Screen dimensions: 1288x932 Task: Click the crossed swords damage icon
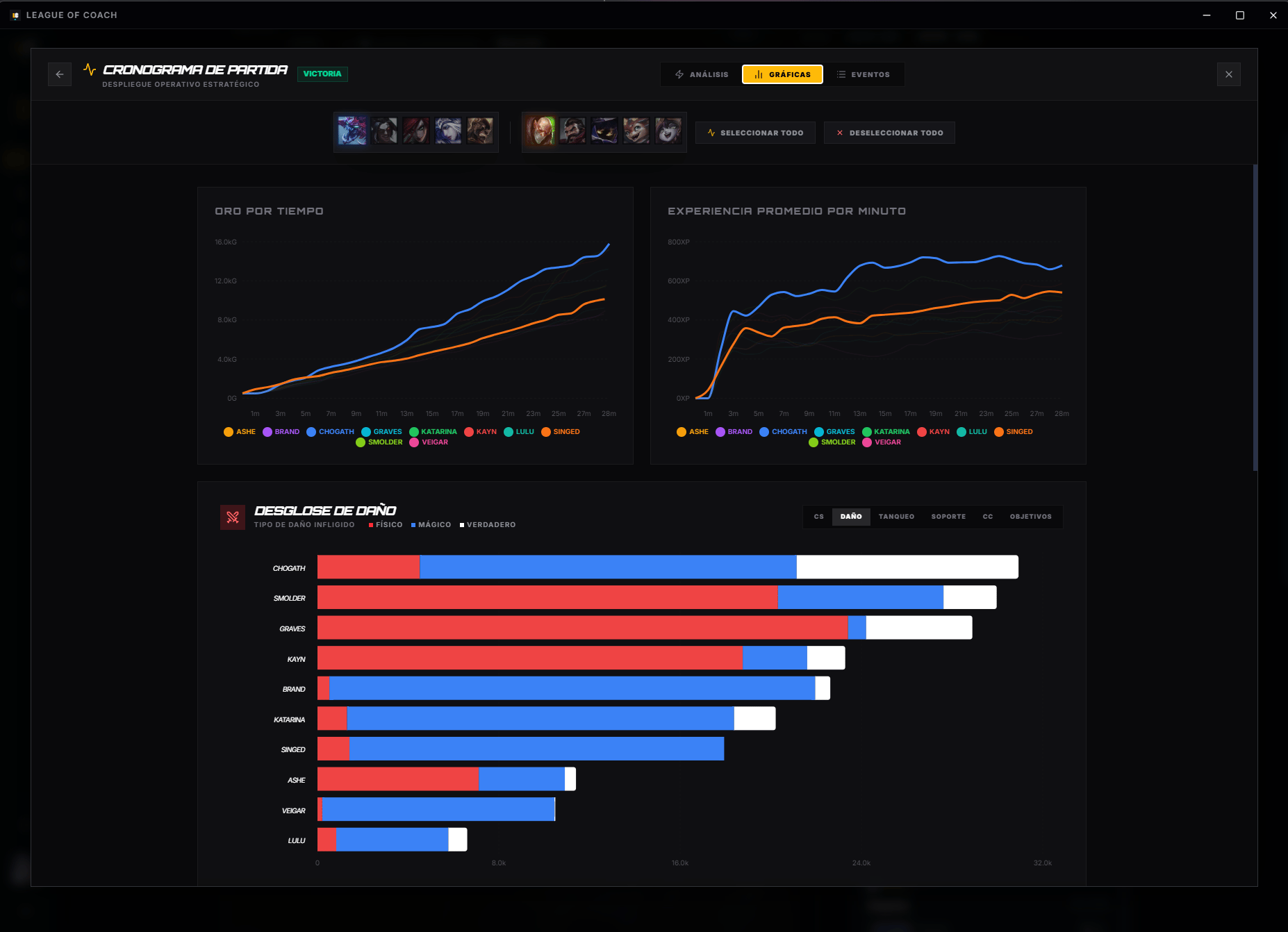pyautogui.click(x=233, y=517)
